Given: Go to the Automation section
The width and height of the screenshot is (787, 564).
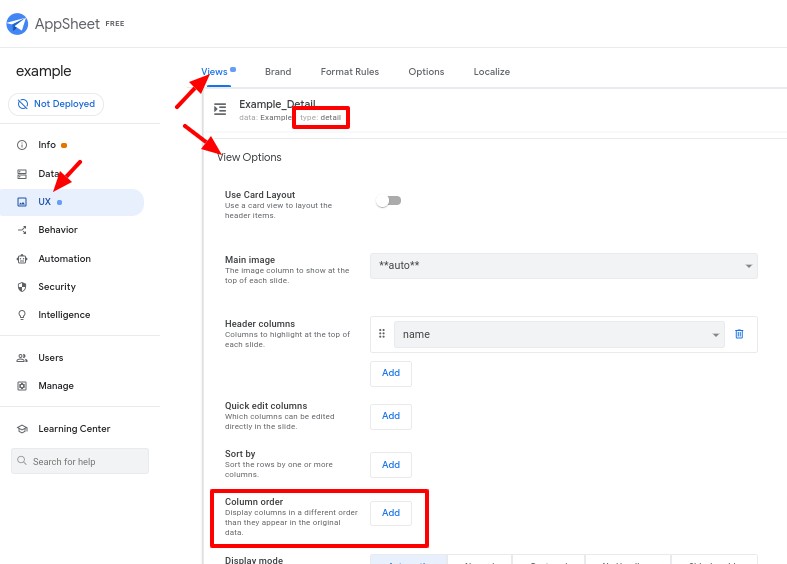Looking at the screenshot, I should click(x=64, y=259).
